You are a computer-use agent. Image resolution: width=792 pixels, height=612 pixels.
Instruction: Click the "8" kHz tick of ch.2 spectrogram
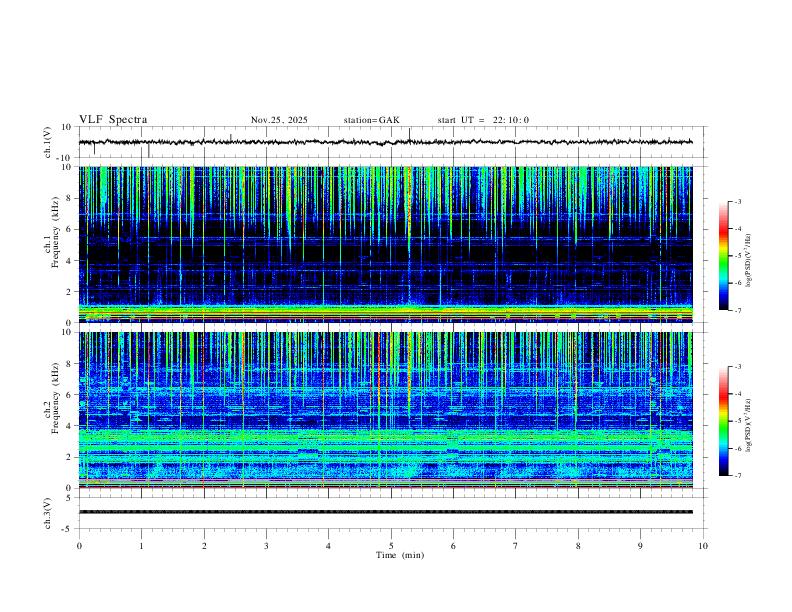point(70,364)
